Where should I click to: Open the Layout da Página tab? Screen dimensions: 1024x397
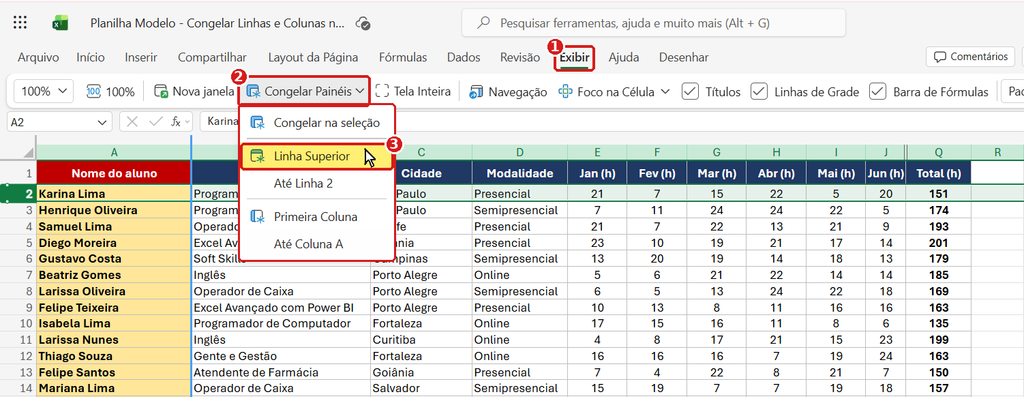[313, 57]
